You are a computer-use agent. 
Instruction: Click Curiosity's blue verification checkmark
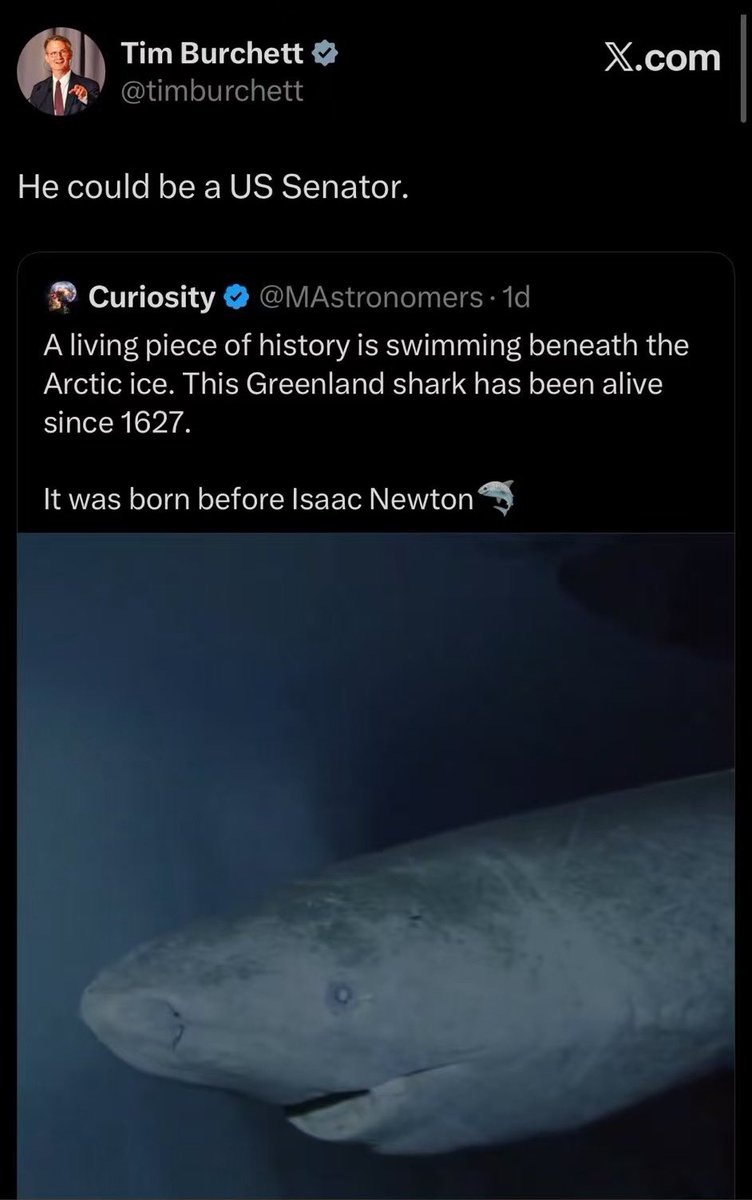point(235,296)
